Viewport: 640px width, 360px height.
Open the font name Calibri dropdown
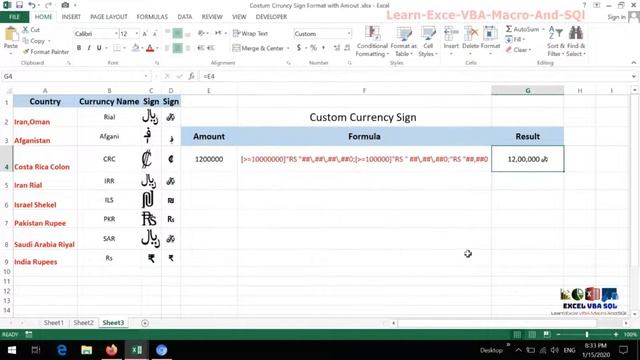pos(116,33)
